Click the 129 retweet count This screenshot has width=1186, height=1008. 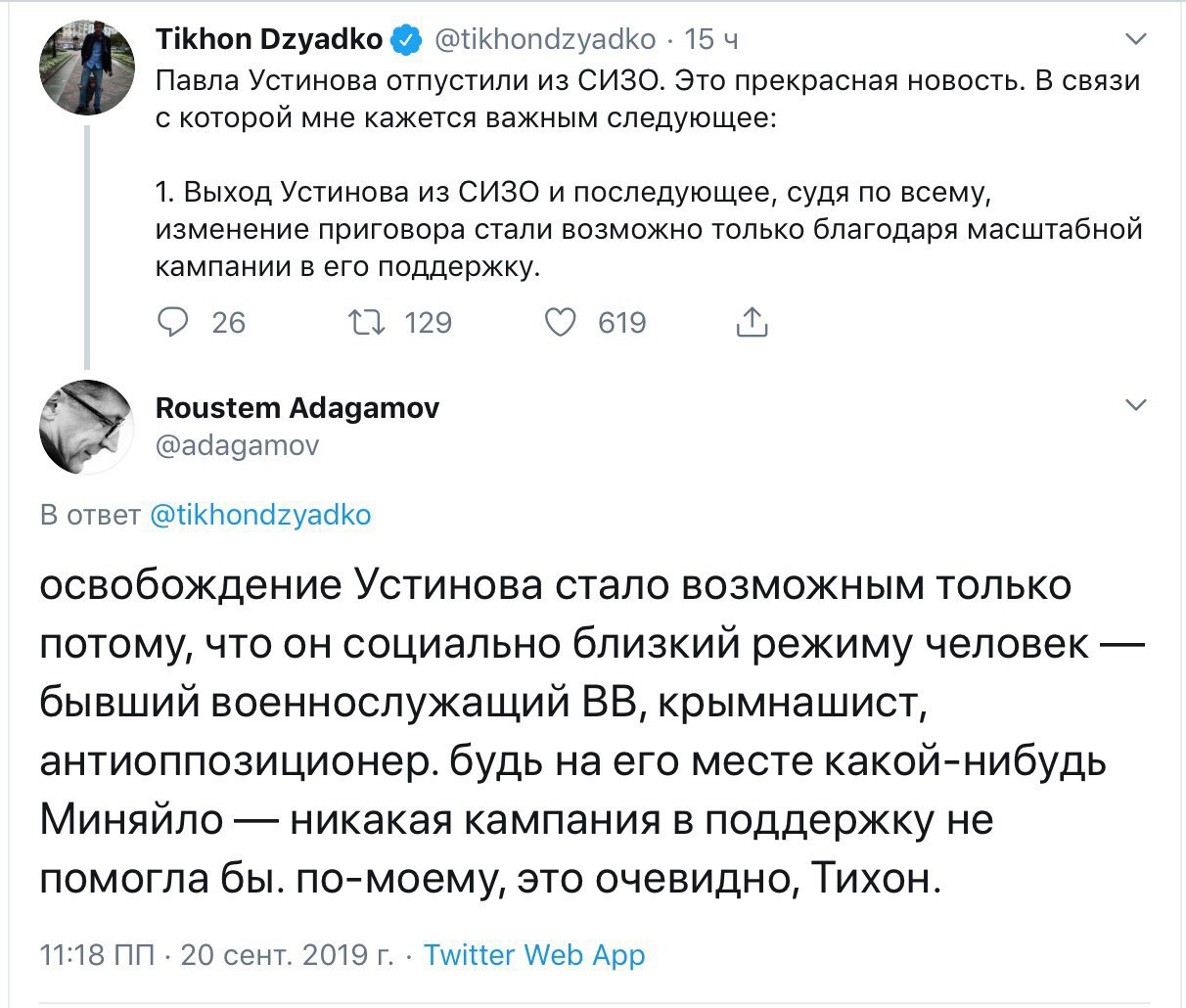click(429, 322)
